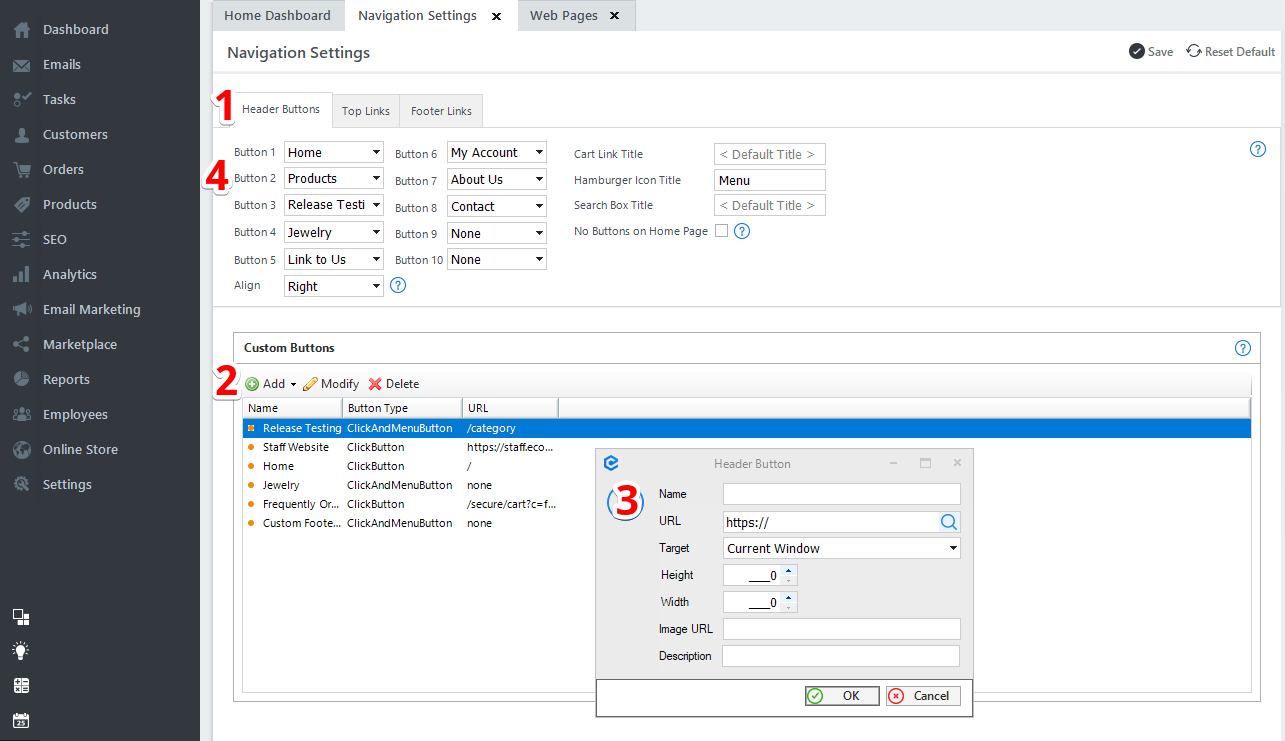1285x741 pixels.
Task: Click the Products tag icon
Action: click(22, 205)
